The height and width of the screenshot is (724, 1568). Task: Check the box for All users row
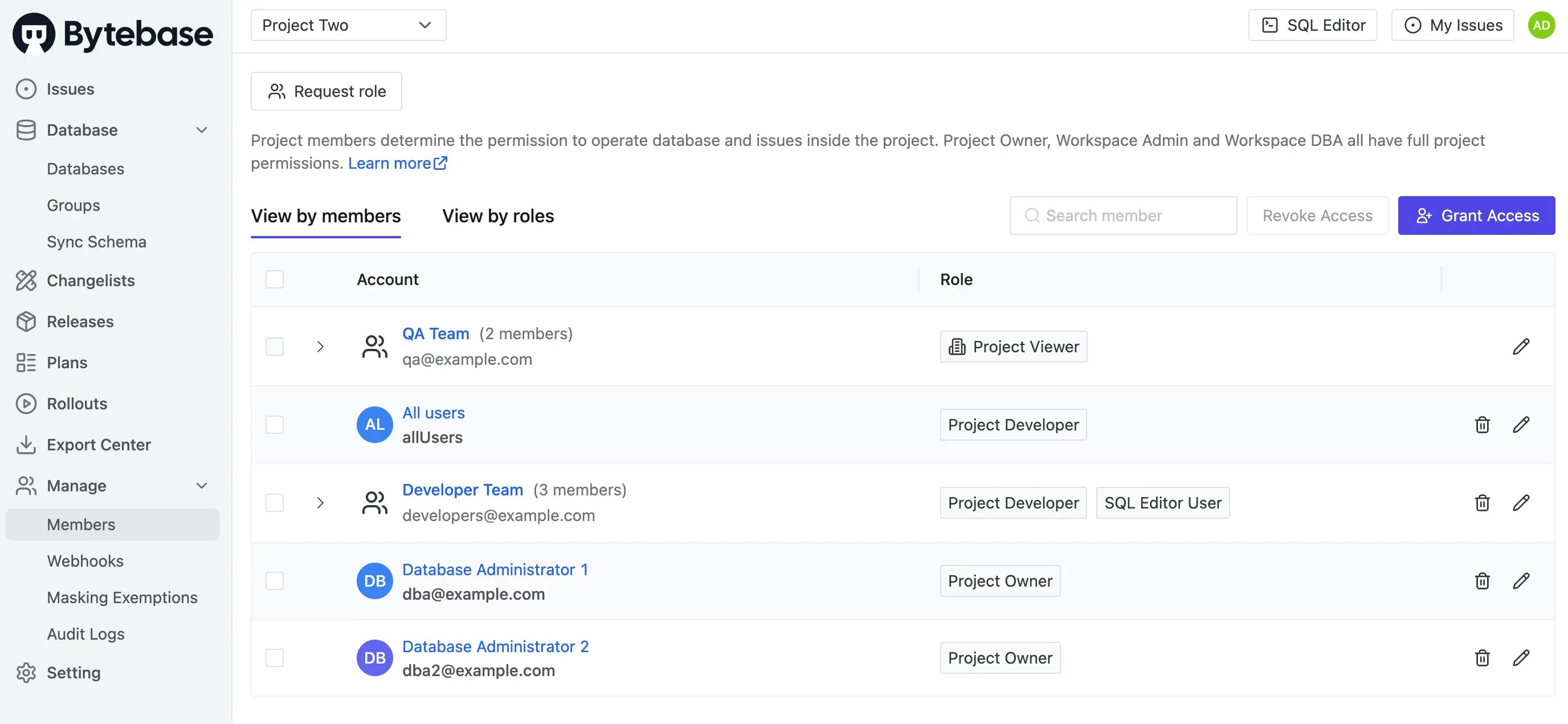275,424
